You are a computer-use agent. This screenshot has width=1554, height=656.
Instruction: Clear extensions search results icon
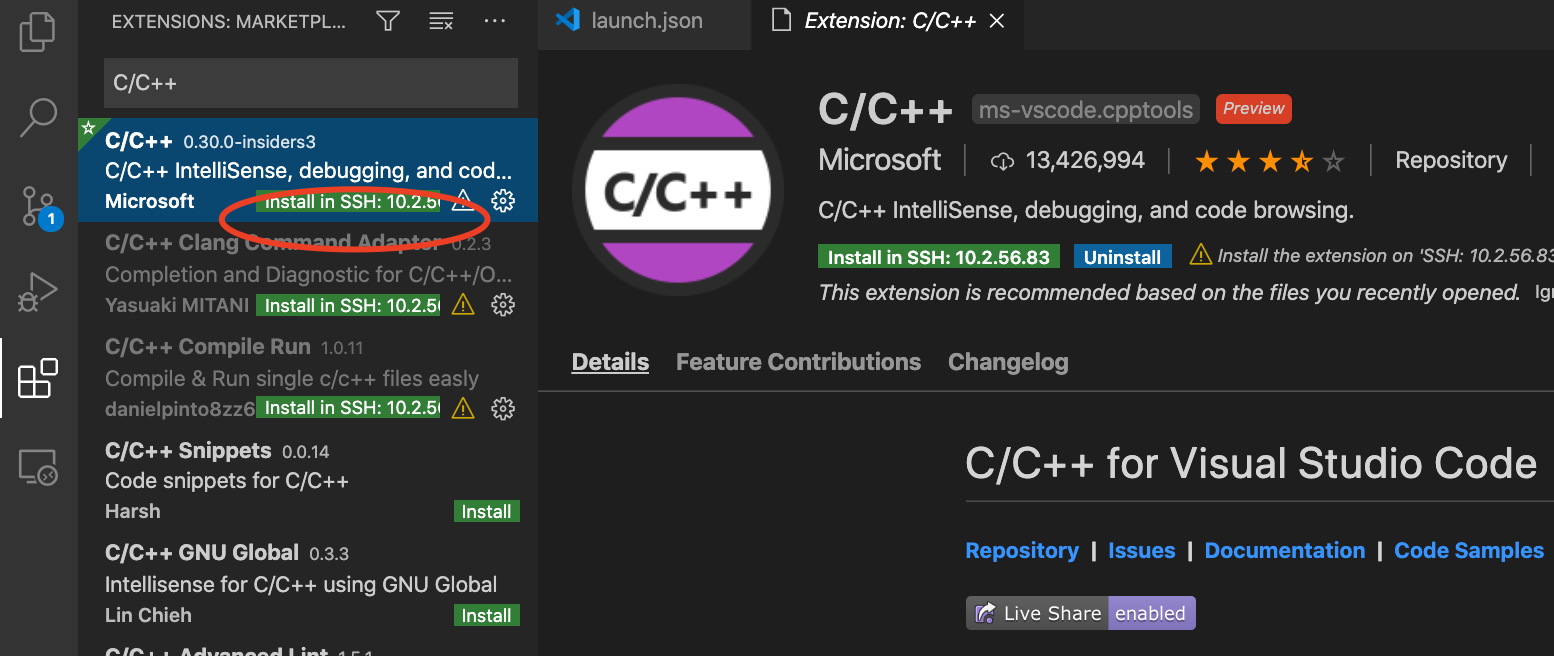click(441, 21)
